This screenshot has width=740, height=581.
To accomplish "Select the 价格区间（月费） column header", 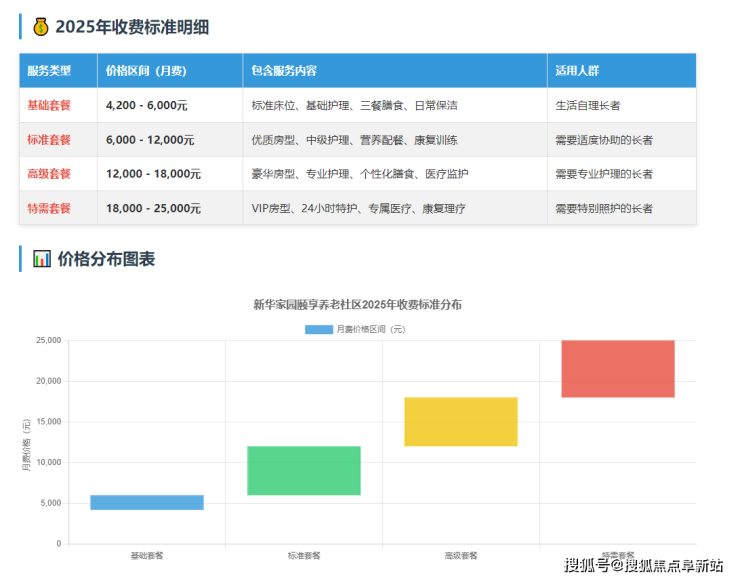I will coord(146,71).
